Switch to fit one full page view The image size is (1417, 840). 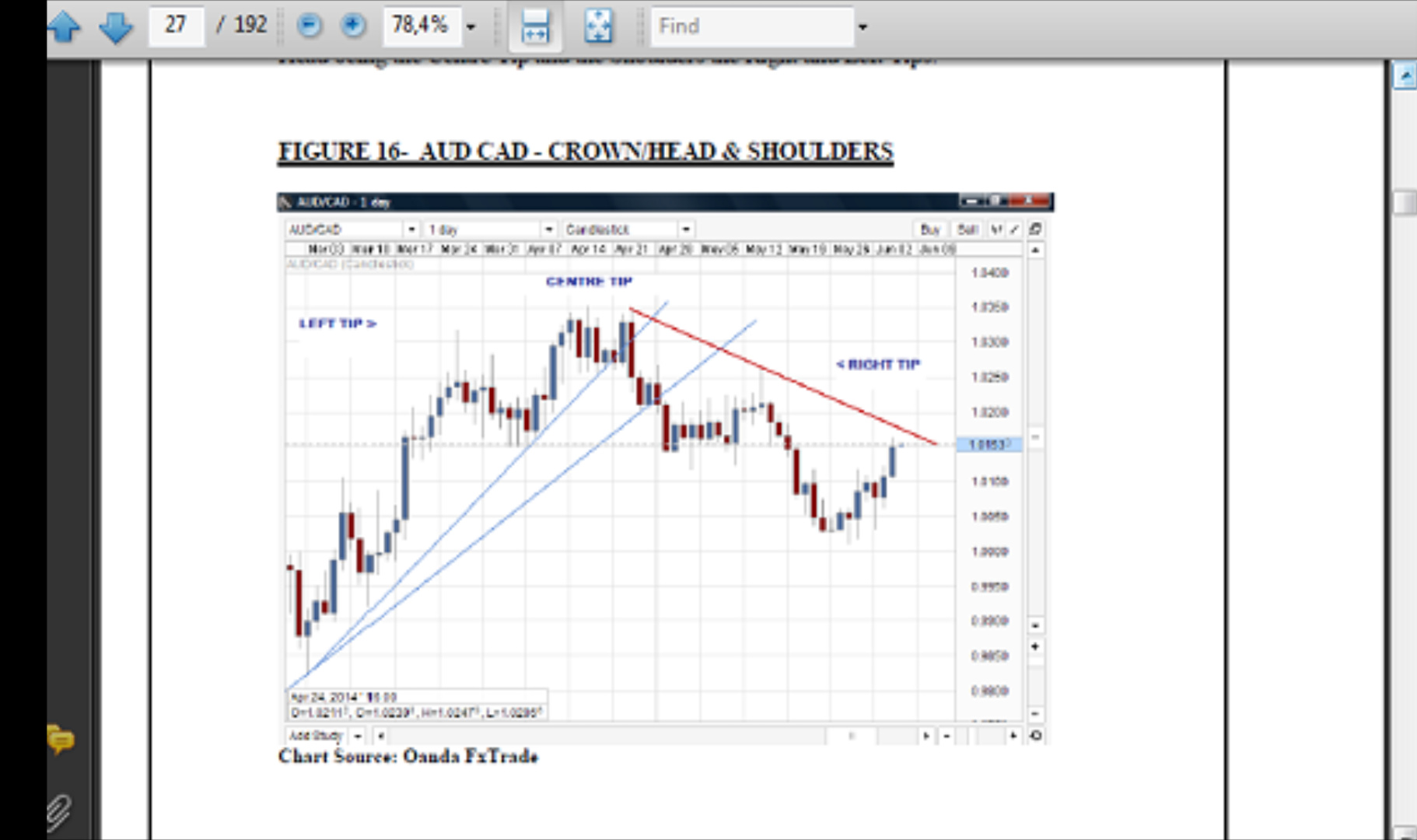pos(598,26)
